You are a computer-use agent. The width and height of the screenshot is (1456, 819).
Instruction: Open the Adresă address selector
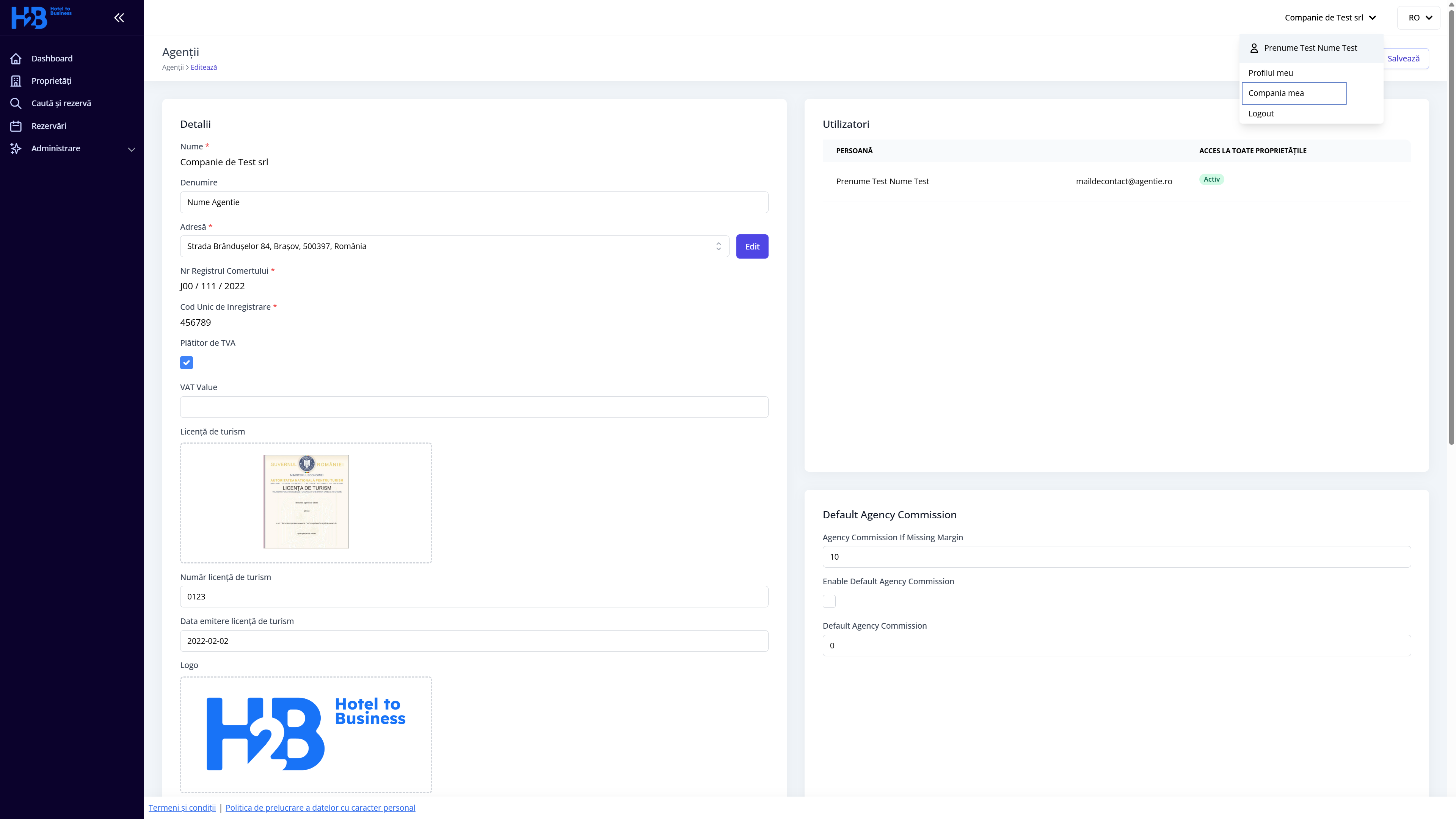click(454, 246)
